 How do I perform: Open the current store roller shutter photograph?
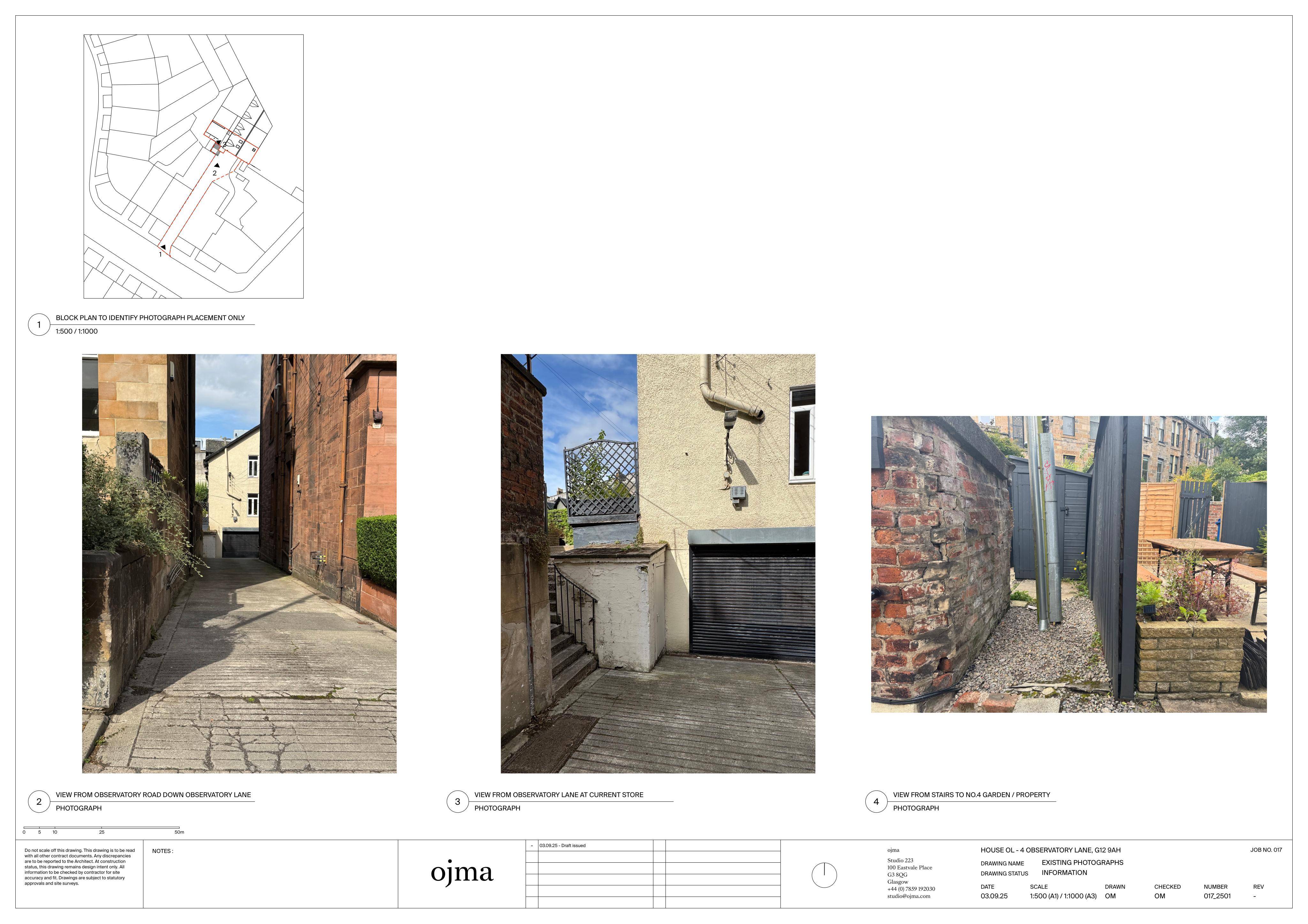658,564
